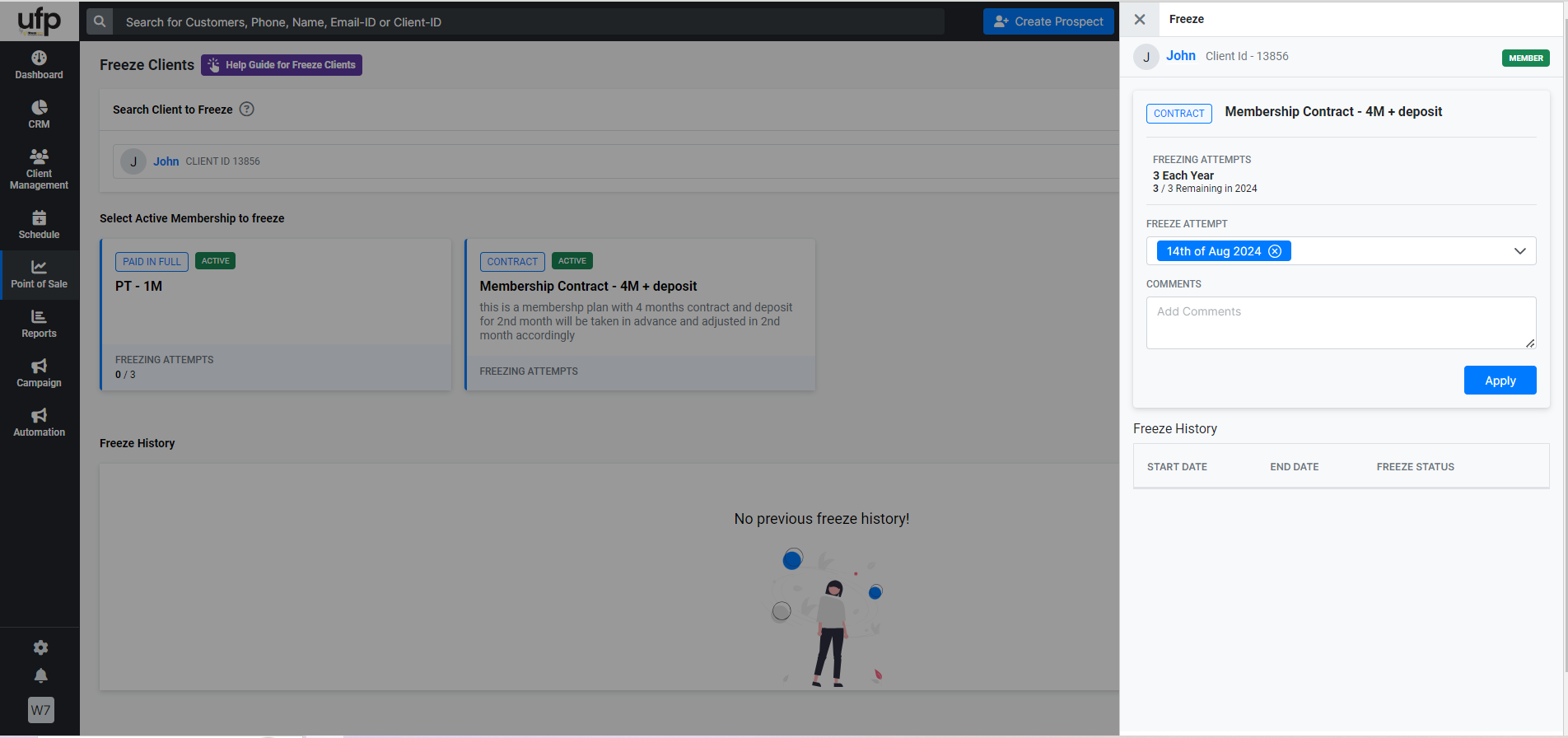This screenshot has width=1568, height=738.
Task: Remove the 14th of Aug 2024 chip
Action: (1275, 251)
